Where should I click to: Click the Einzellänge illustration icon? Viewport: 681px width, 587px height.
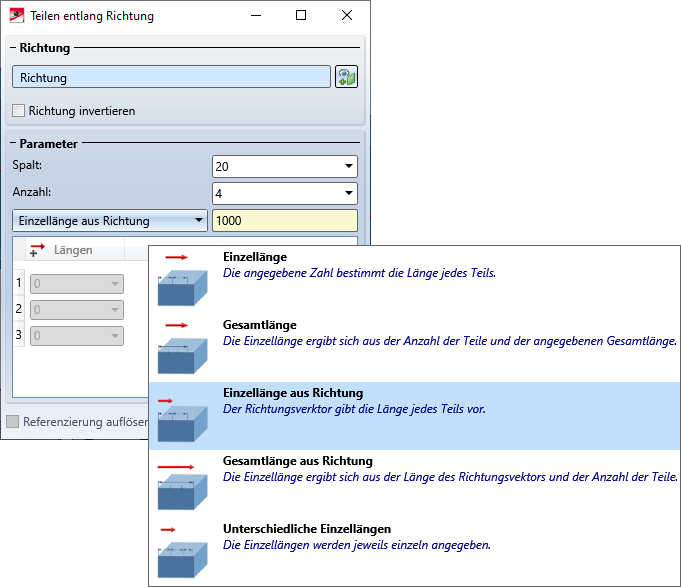(182, 280)
